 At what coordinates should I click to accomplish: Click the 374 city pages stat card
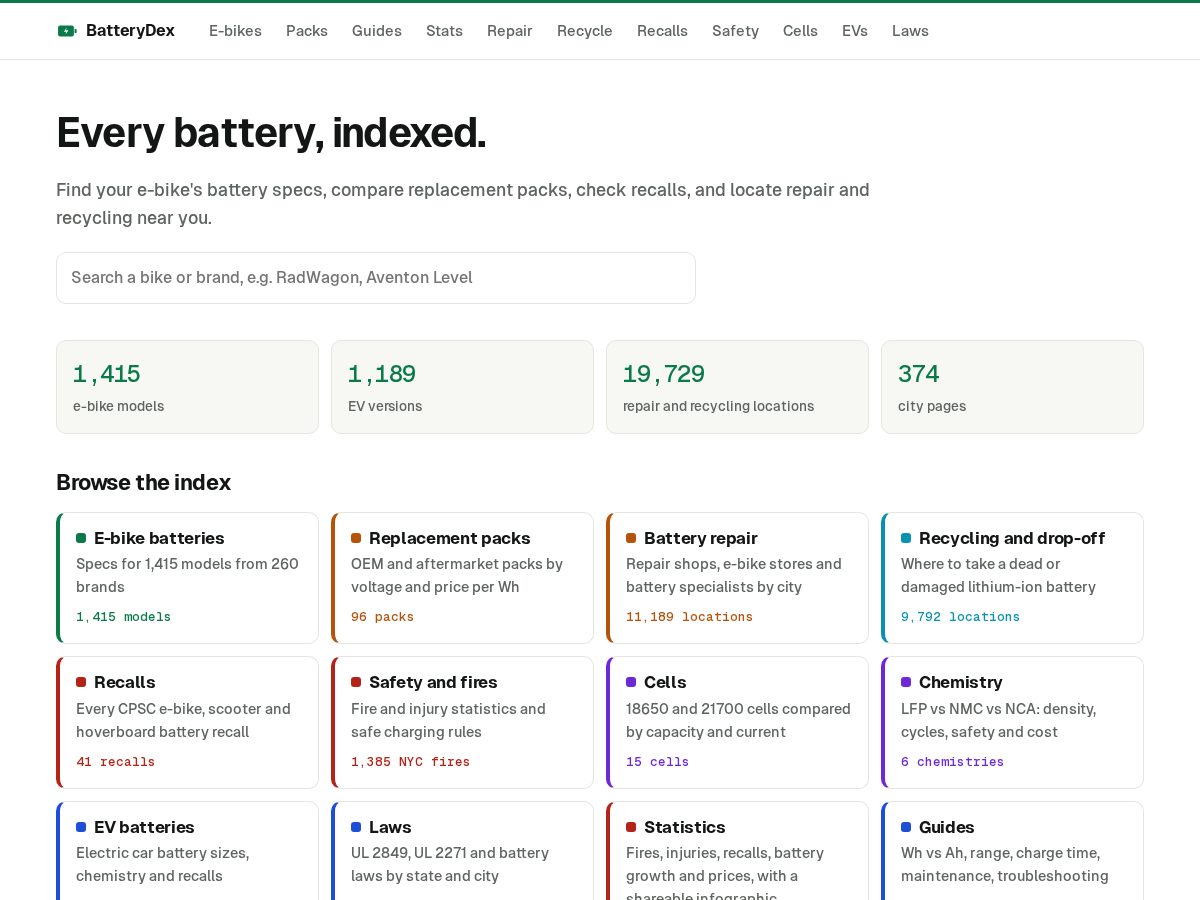(x=1012, y=387)
